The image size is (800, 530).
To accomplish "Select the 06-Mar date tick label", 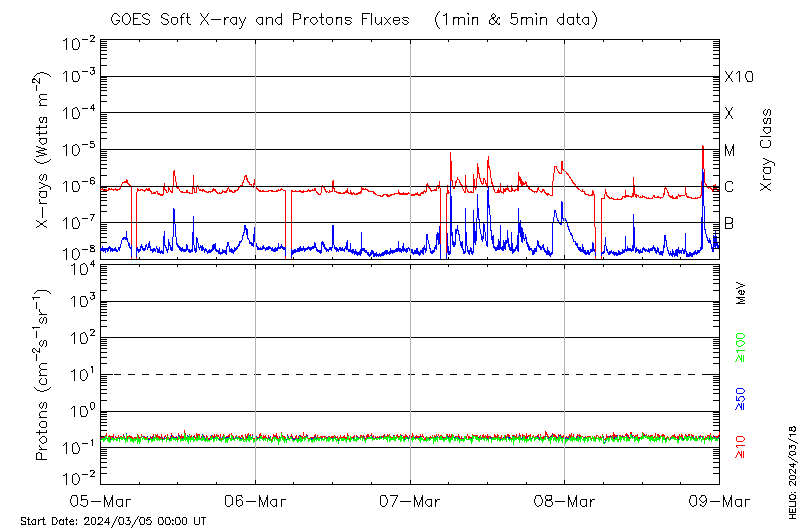I will point(255,499).
